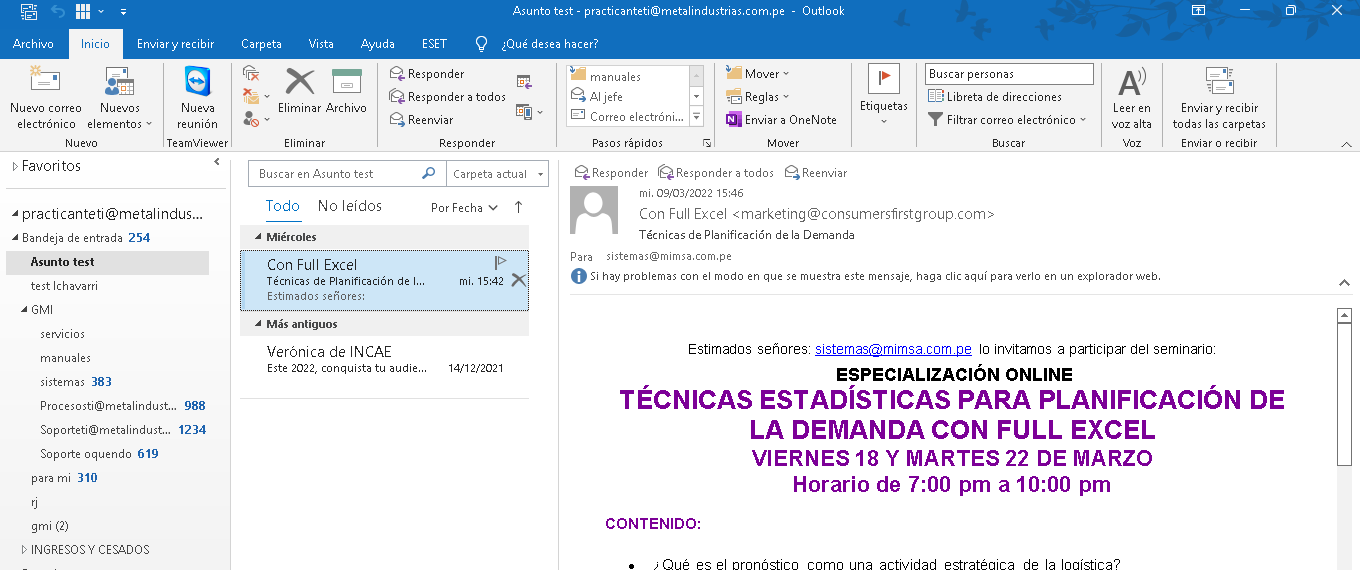The image size is (1360, 570).
Task: Flag the Con Full Excel message
Action: [501, 262]
